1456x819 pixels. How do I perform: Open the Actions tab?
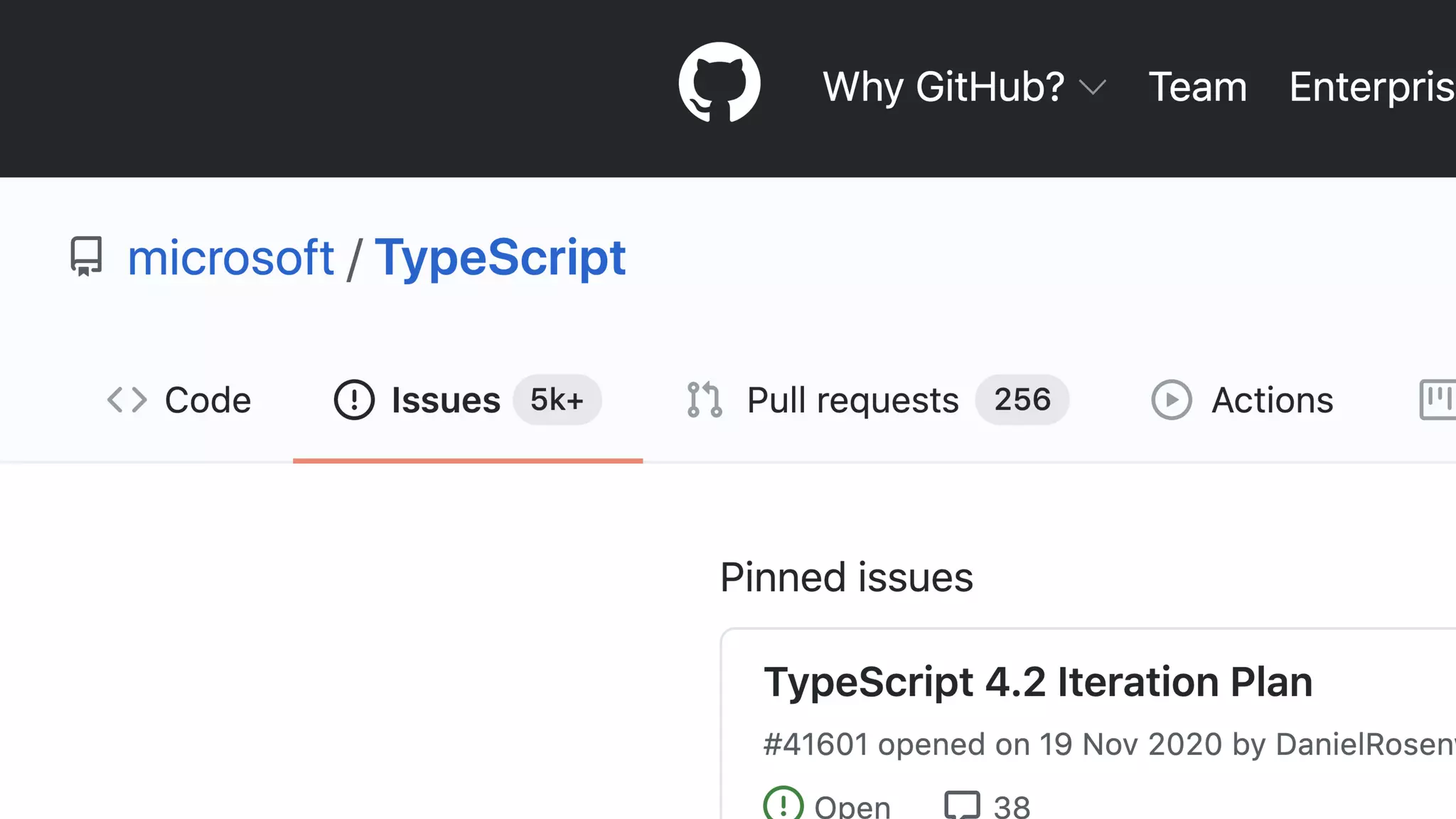(x=1272, y=400)
